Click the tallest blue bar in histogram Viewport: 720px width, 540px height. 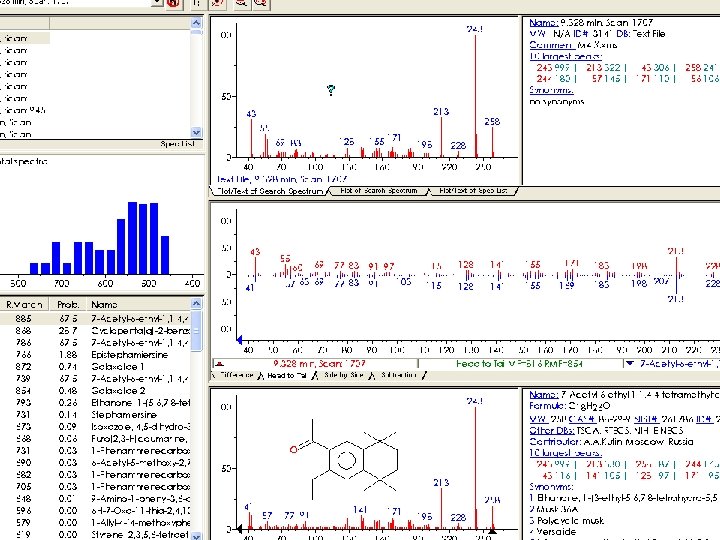(132, 238)
